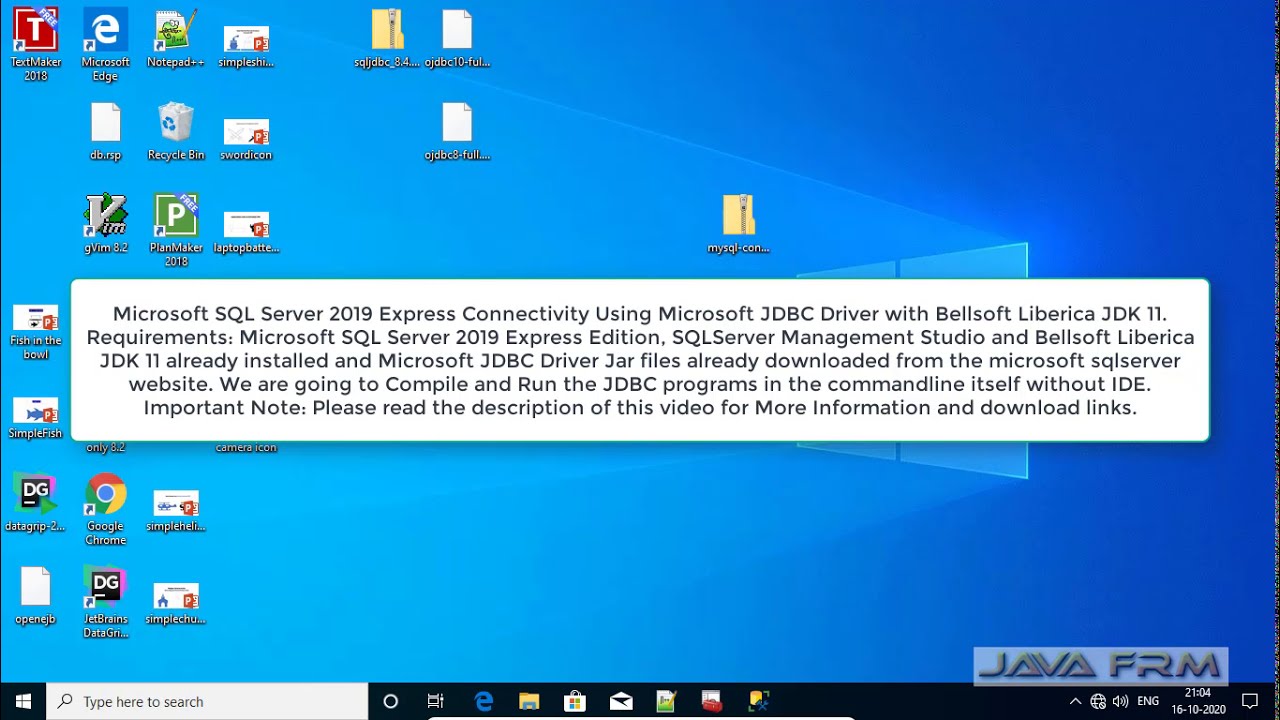Select the datagrip-2... installer icon

click(x=35, y=503)
